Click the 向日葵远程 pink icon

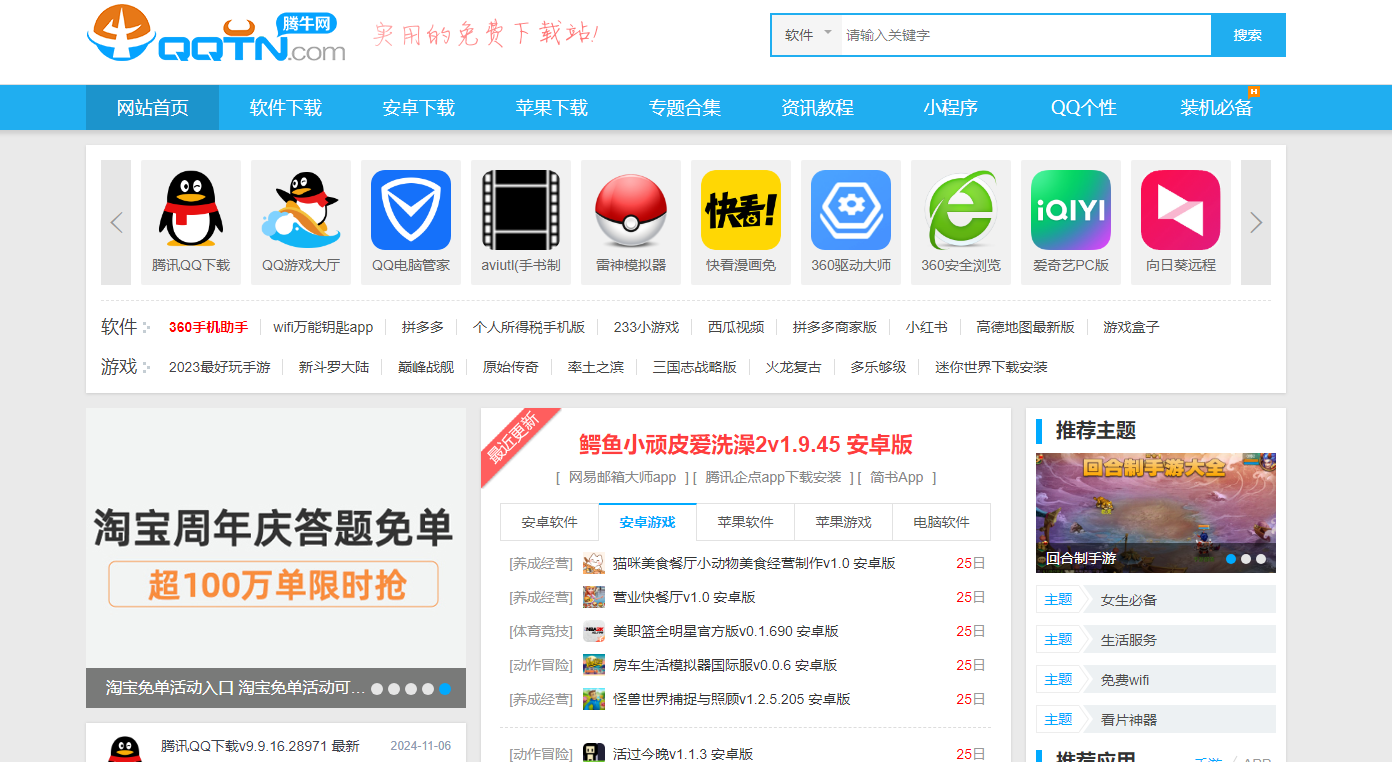[x=1180, y=210]
